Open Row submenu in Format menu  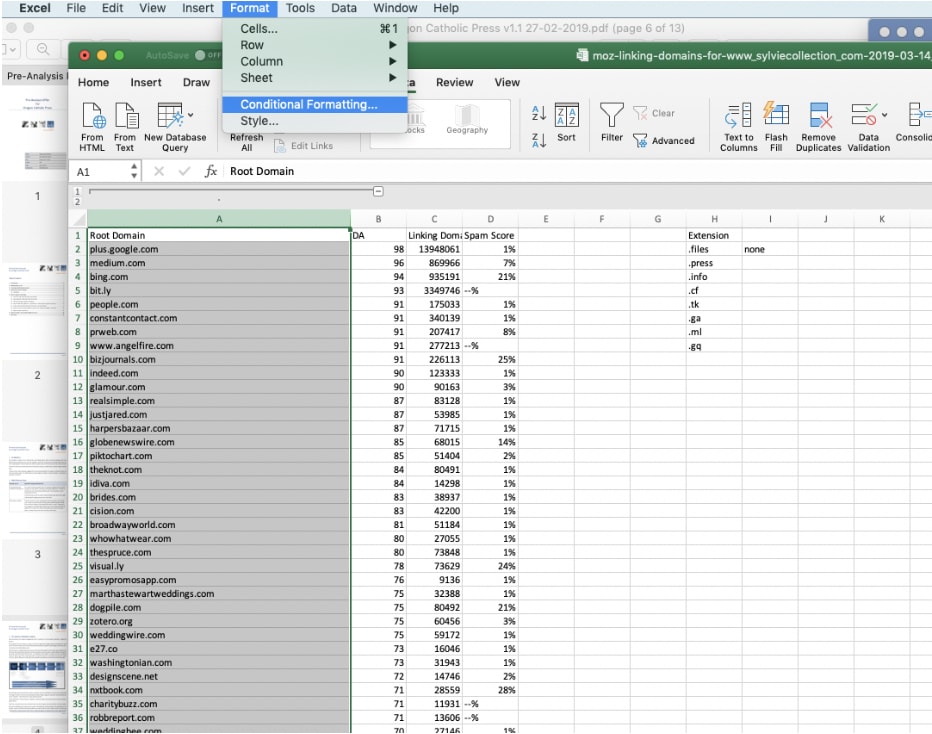point(314,45)
